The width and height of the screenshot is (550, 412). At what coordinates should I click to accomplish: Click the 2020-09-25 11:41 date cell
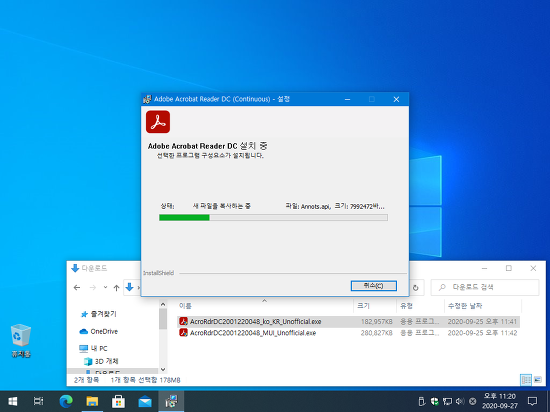tap(482, 322)
